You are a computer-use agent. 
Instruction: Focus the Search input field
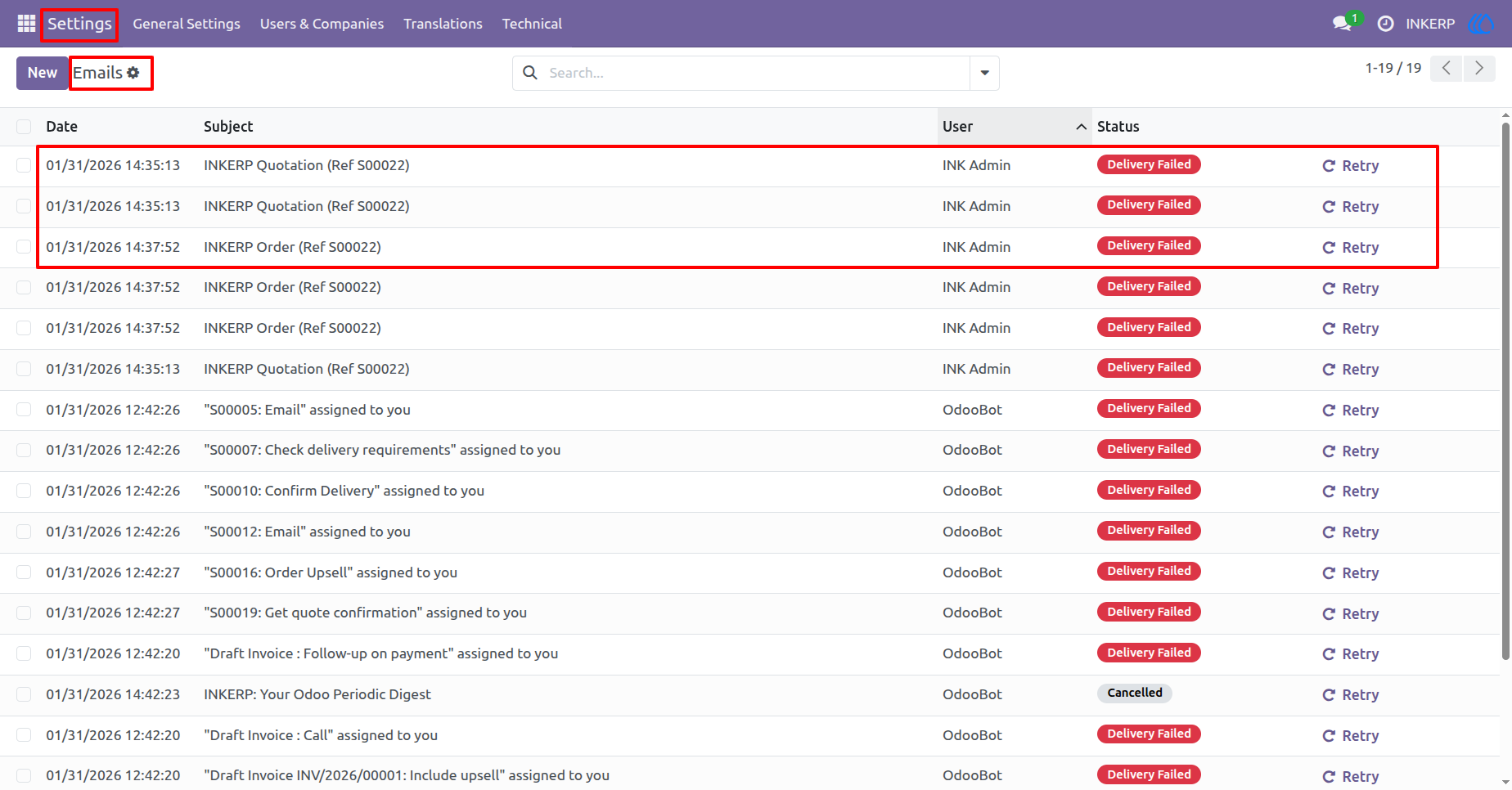(756, 73)
